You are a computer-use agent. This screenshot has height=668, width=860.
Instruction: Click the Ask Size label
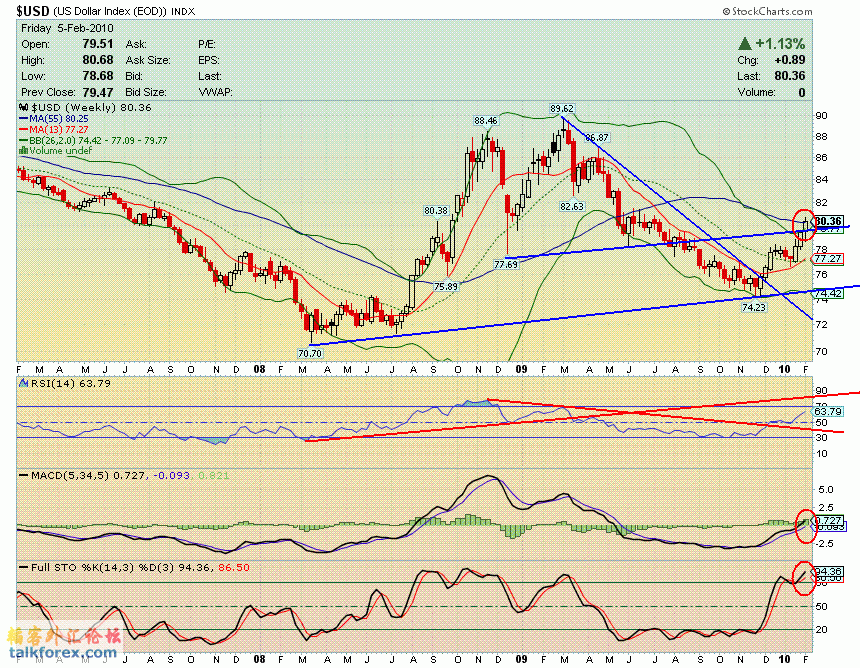coord(148,60)
